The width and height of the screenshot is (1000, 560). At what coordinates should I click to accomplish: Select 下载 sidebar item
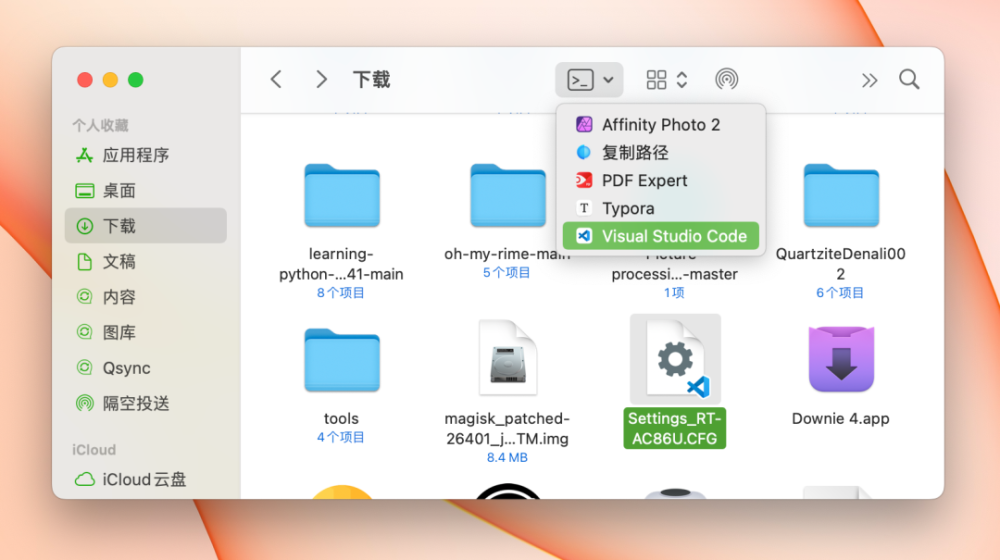tap(145, 226)
